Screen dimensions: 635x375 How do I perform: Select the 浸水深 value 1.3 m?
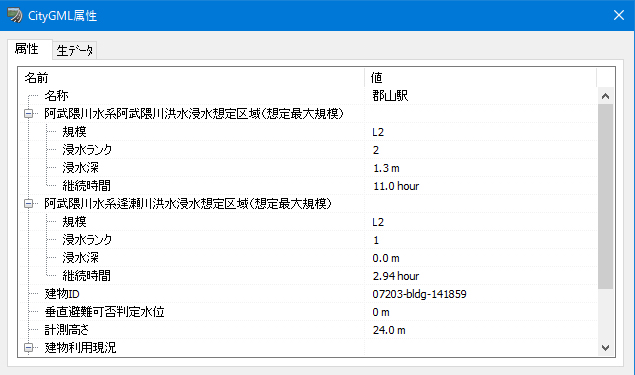click(x=386, y=168)
